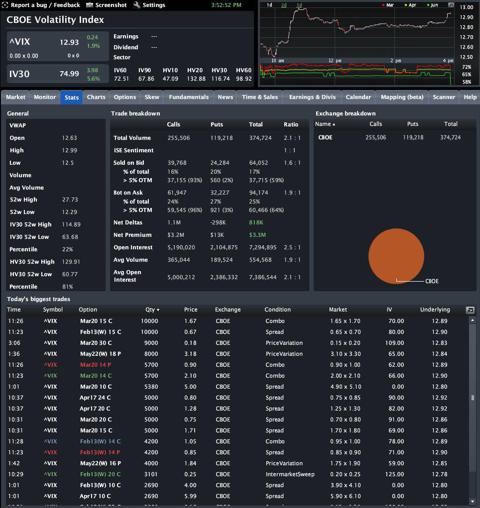Click the Underlying column header
Image resolution: width=480 pixels, height=508 pixels.
click(435, 310)
